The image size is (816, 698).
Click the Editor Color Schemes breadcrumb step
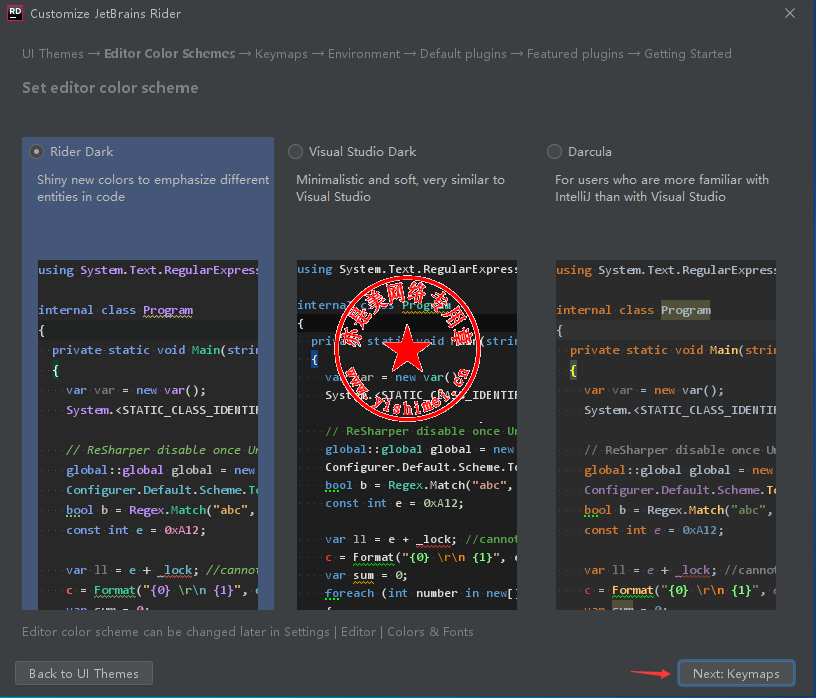170,54
